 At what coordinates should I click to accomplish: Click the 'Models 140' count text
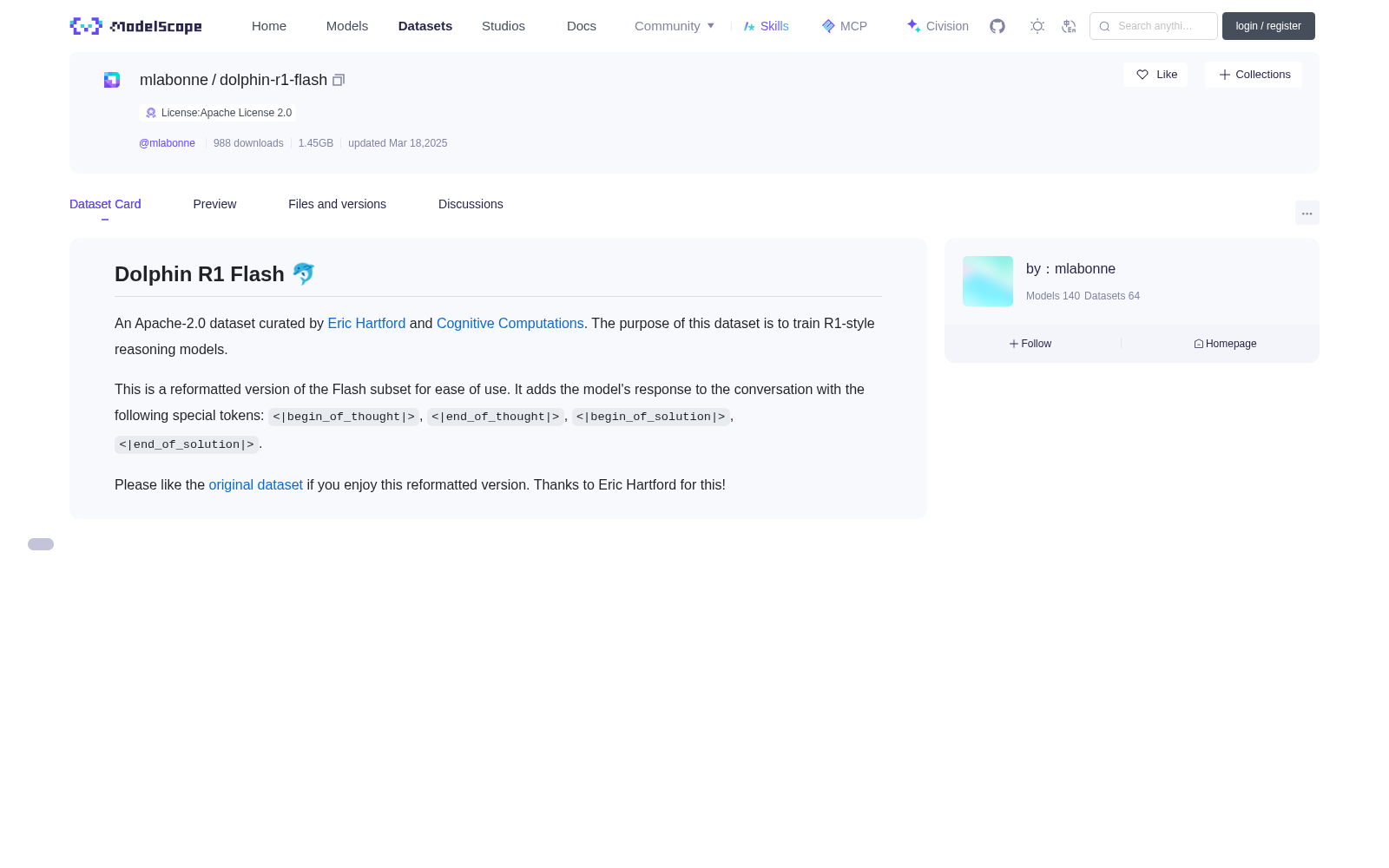pyautogui.click(x=1053, y=296)
